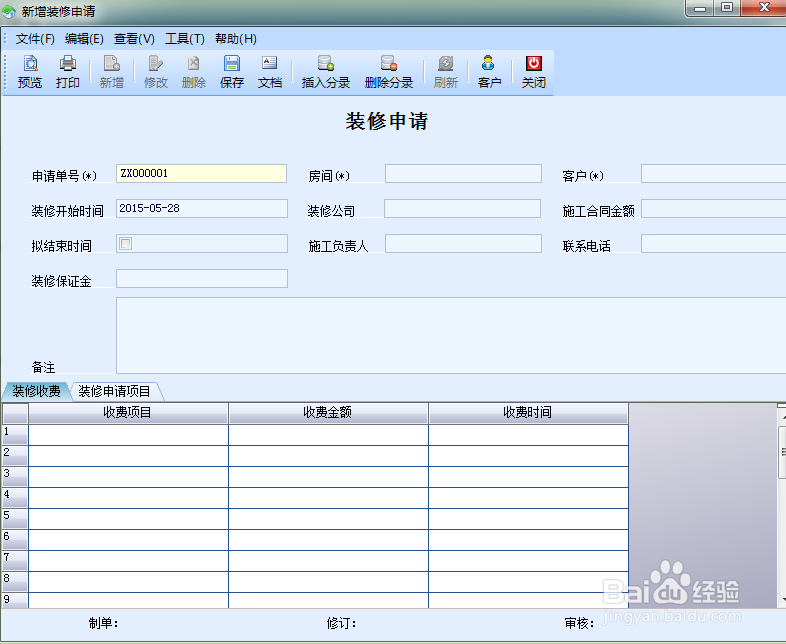Click grid vertical scrollbar thumb
The height and width of the screenshot is (644, 786).
[782, 453]
